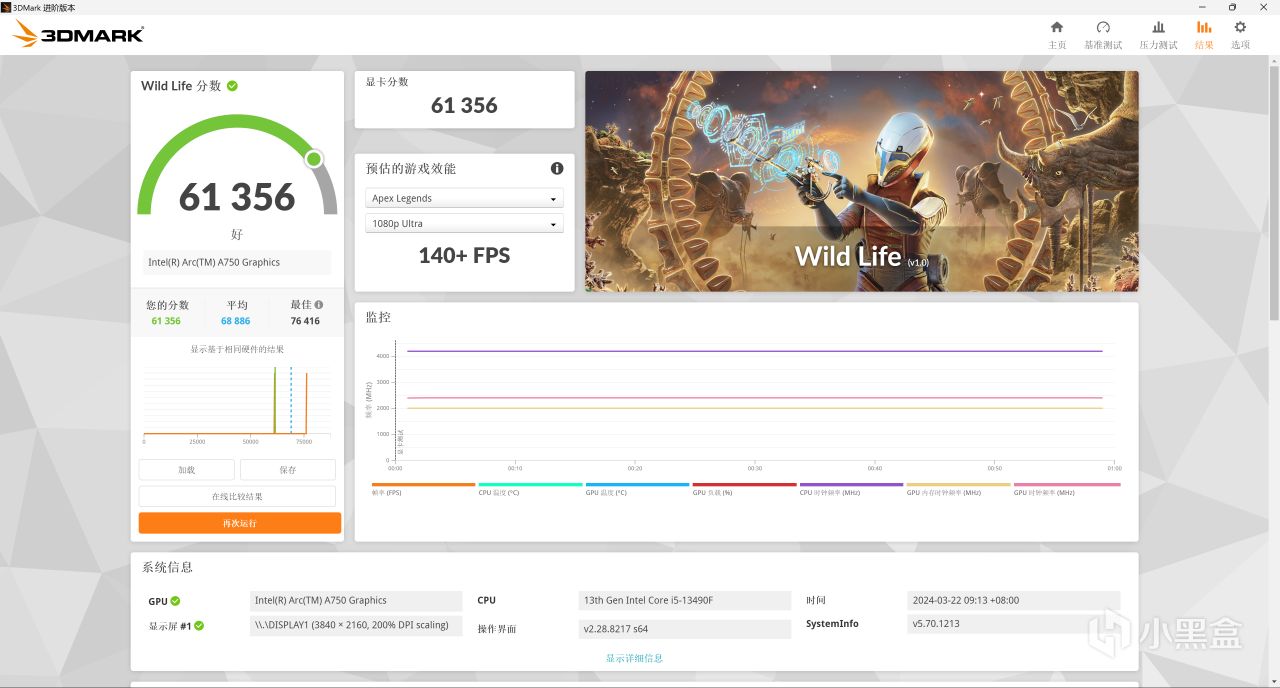Toggle the GPU 内存时钟频率 yellow legend
This screenshot has height=688, width=1280.
pos(958,489)
